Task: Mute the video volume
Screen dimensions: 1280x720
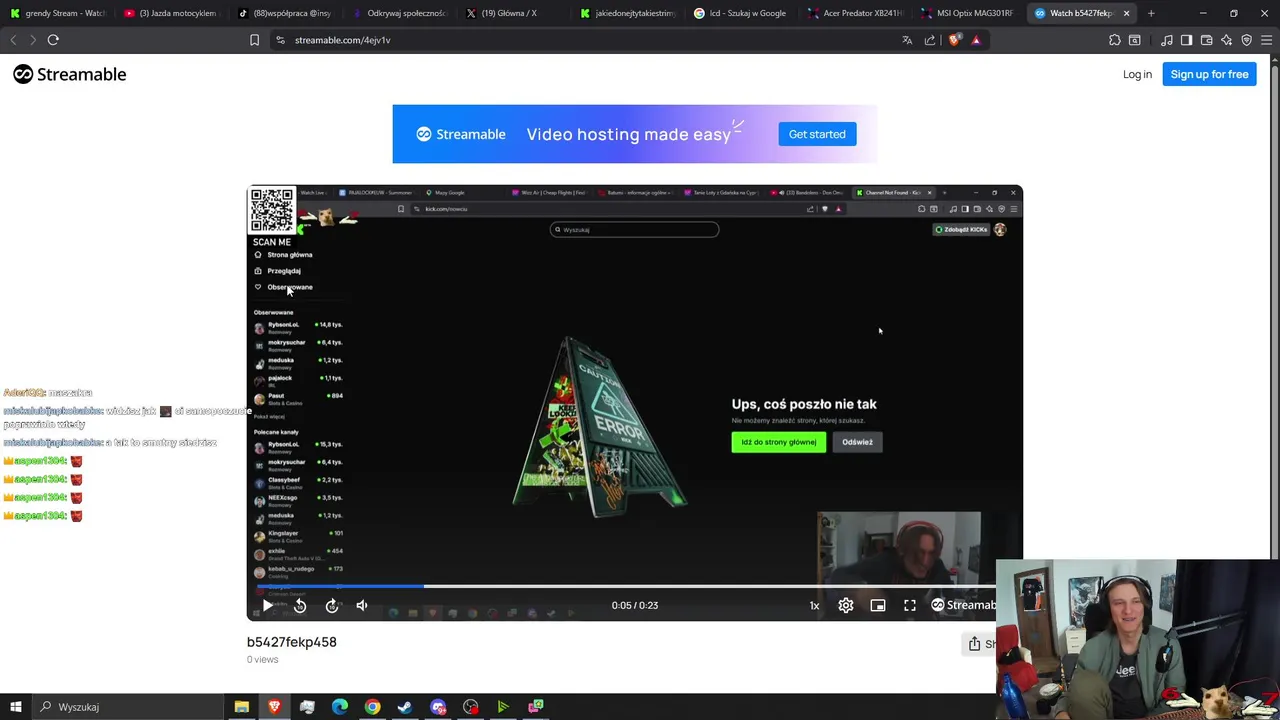Action: [362, 605]
